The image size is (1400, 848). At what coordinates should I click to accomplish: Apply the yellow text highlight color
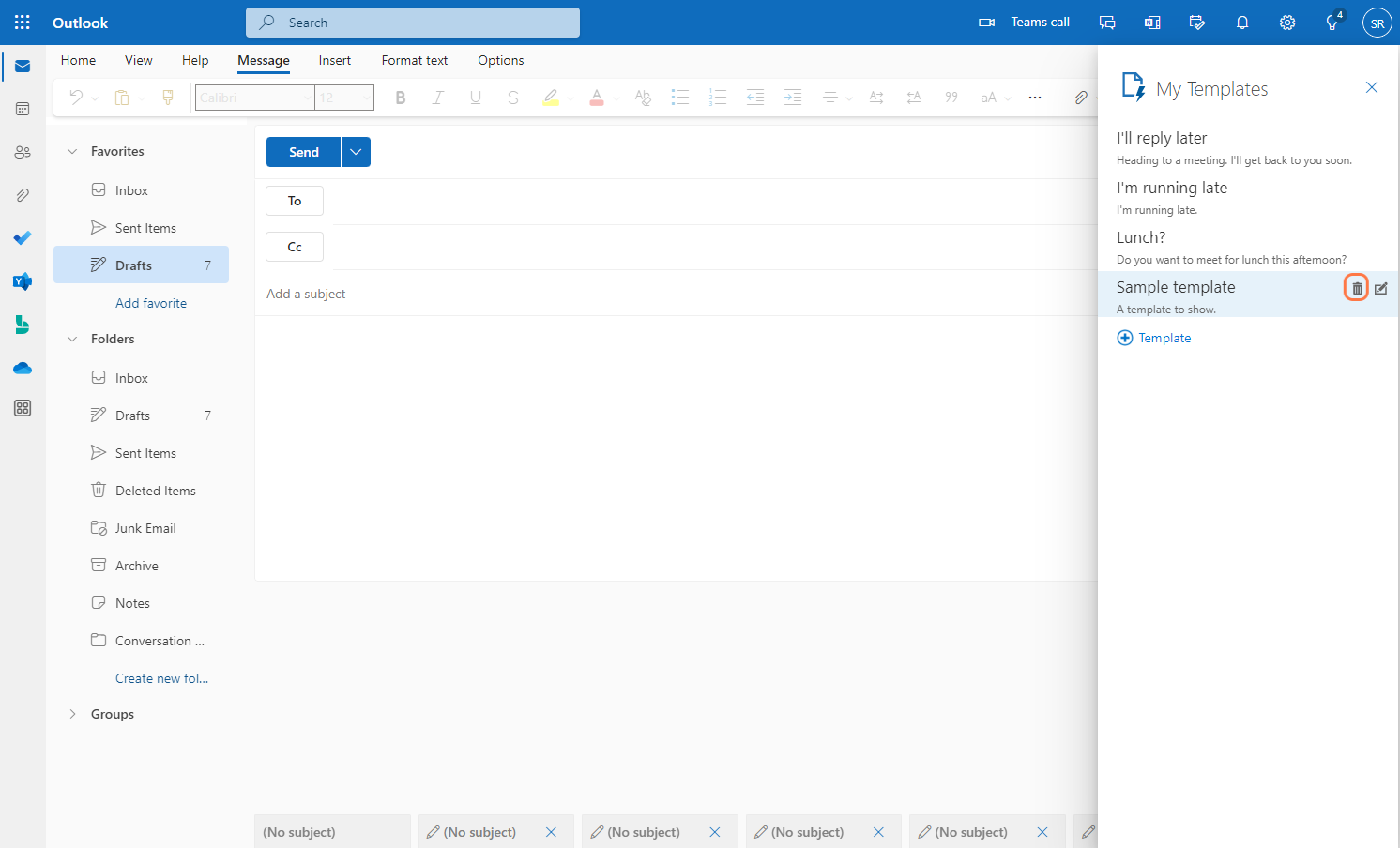pyautogui.click(x=551, y=98)
